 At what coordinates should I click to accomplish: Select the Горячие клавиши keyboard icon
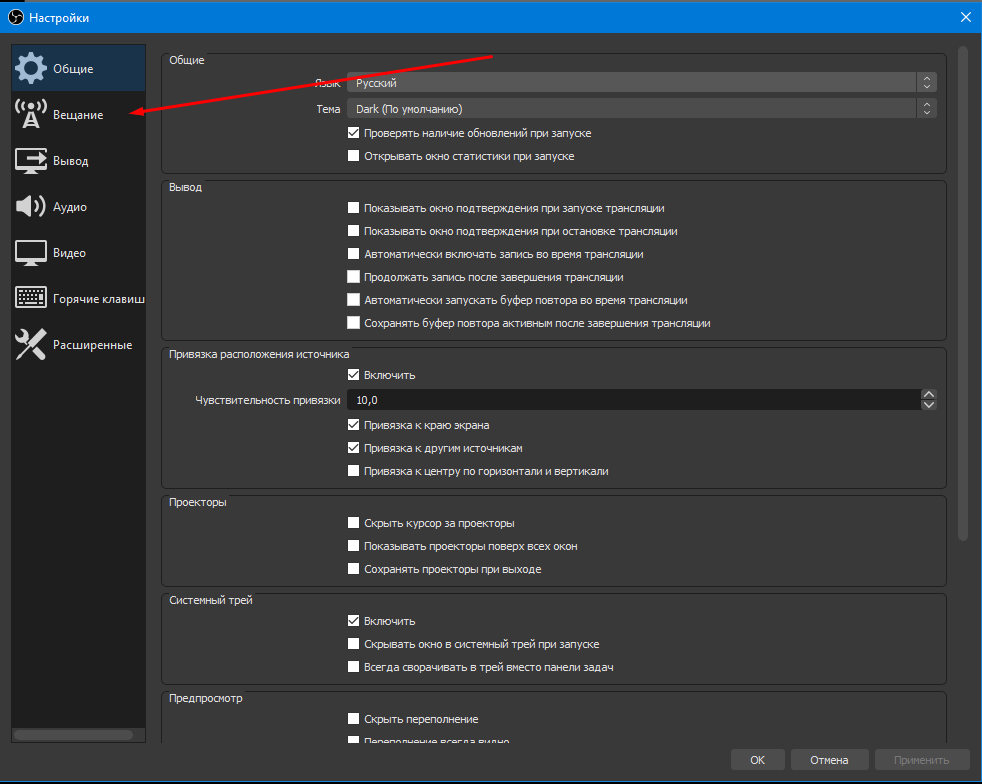(31, 299)
